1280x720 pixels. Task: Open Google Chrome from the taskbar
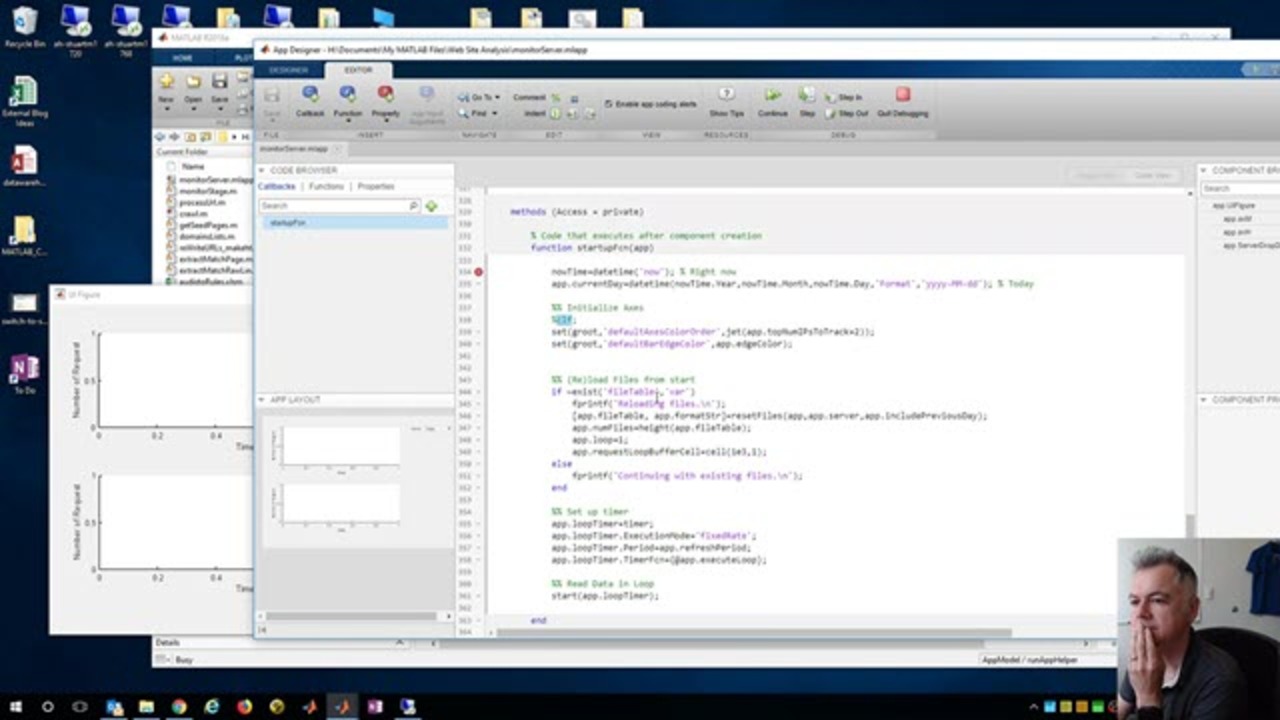point(179,707)
